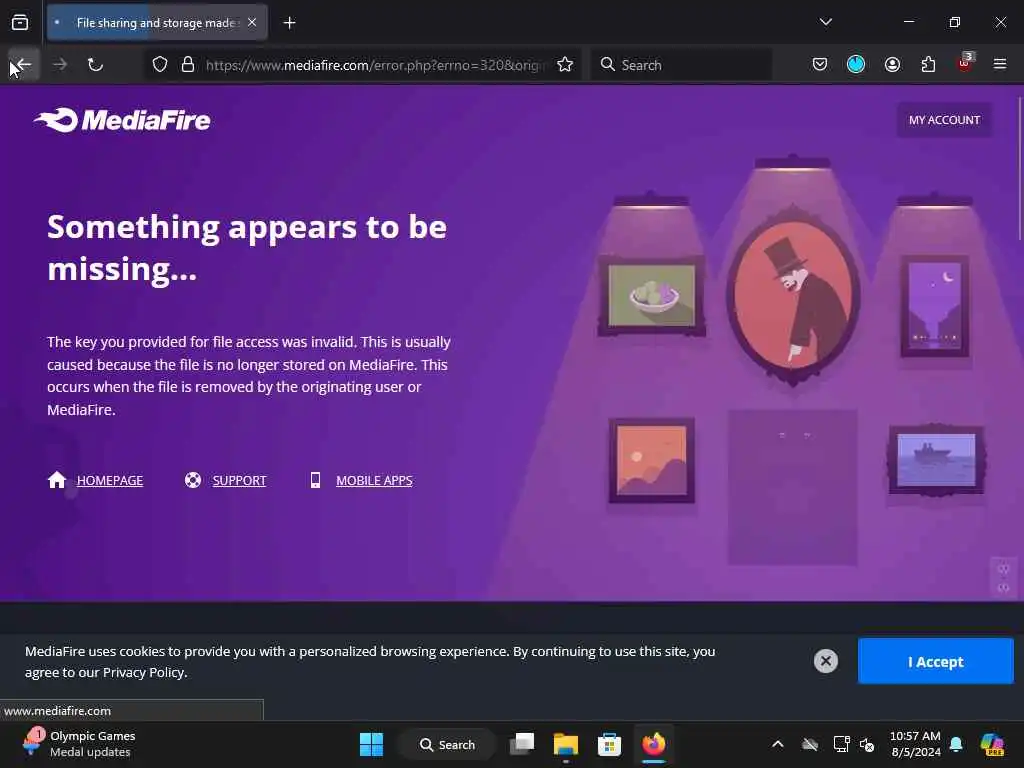Open the Firefox hamburger application menu
Image resolution: width=1024 pixels, height=768 pixels.
point(1000,64)
